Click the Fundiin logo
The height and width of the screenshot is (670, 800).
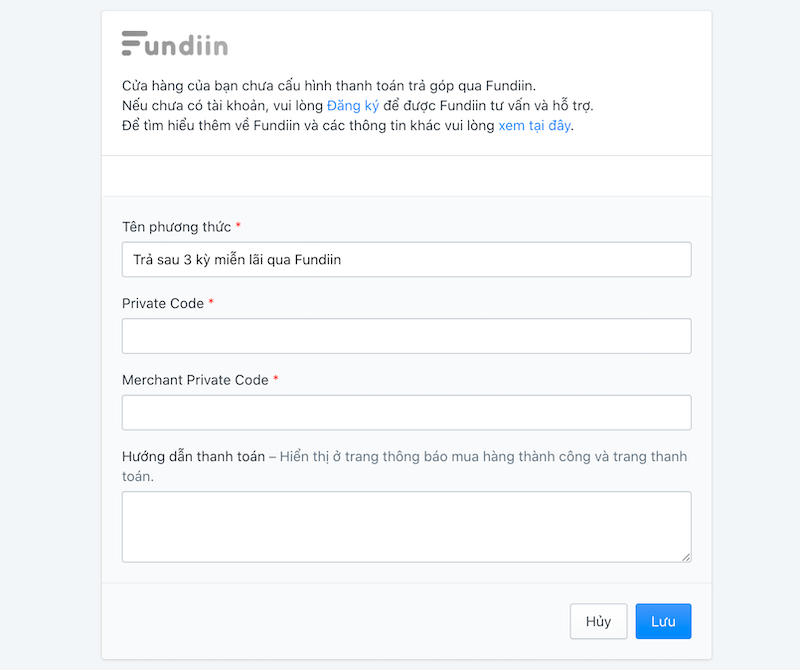tap(175, 43)
